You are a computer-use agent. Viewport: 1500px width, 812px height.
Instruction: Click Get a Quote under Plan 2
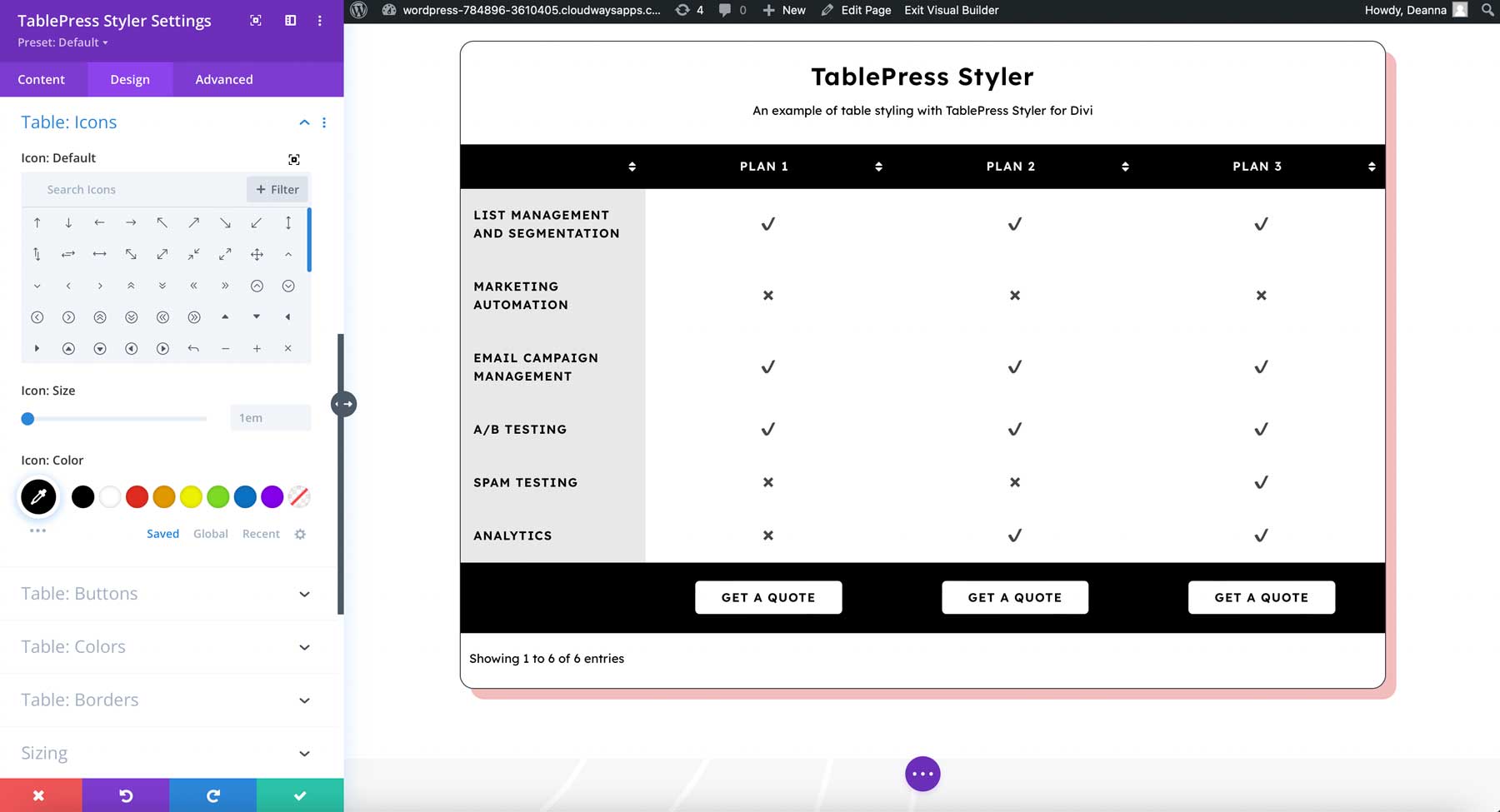point(1015,597)
